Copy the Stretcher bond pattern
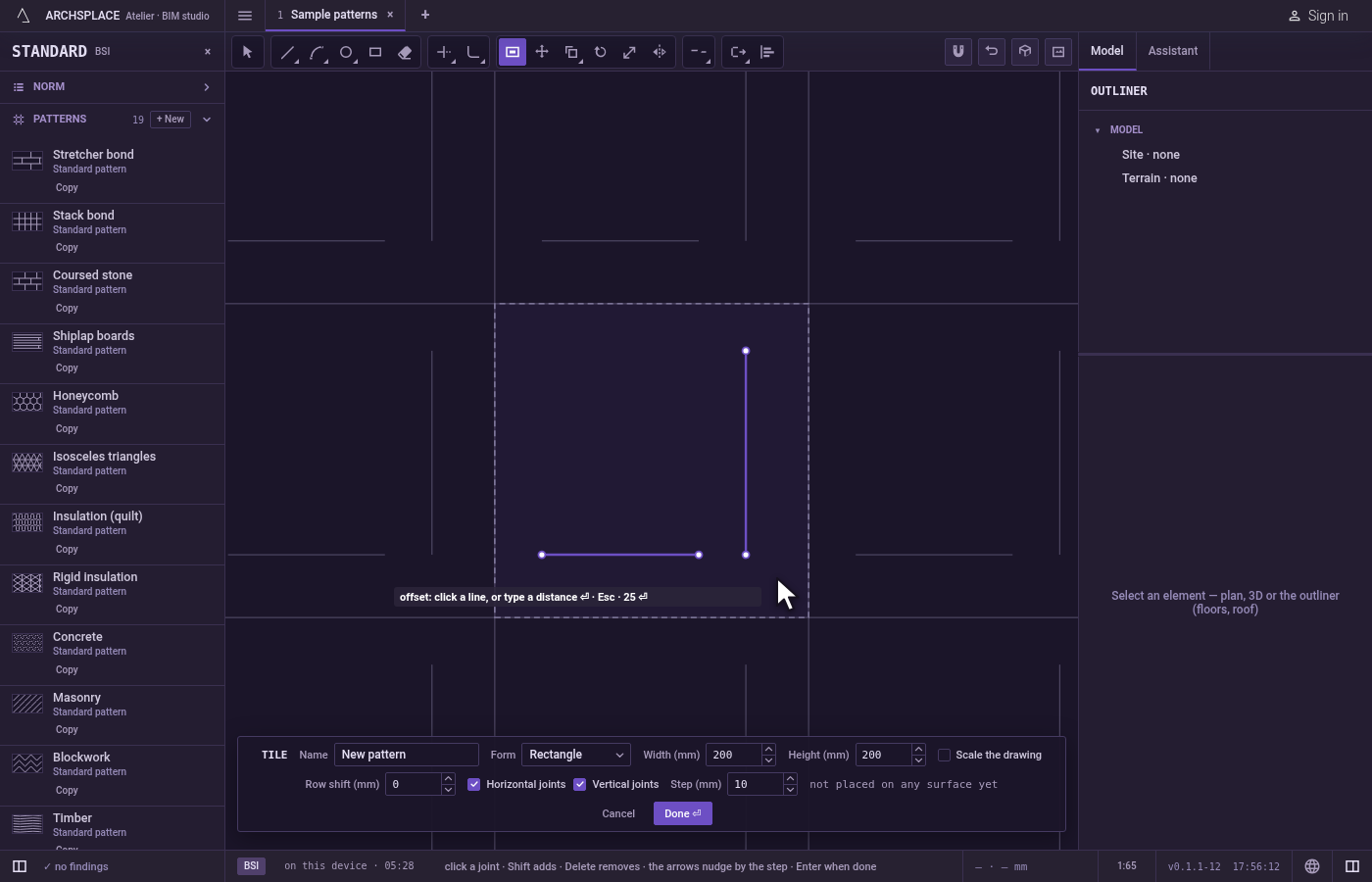 tap(67, 188)
